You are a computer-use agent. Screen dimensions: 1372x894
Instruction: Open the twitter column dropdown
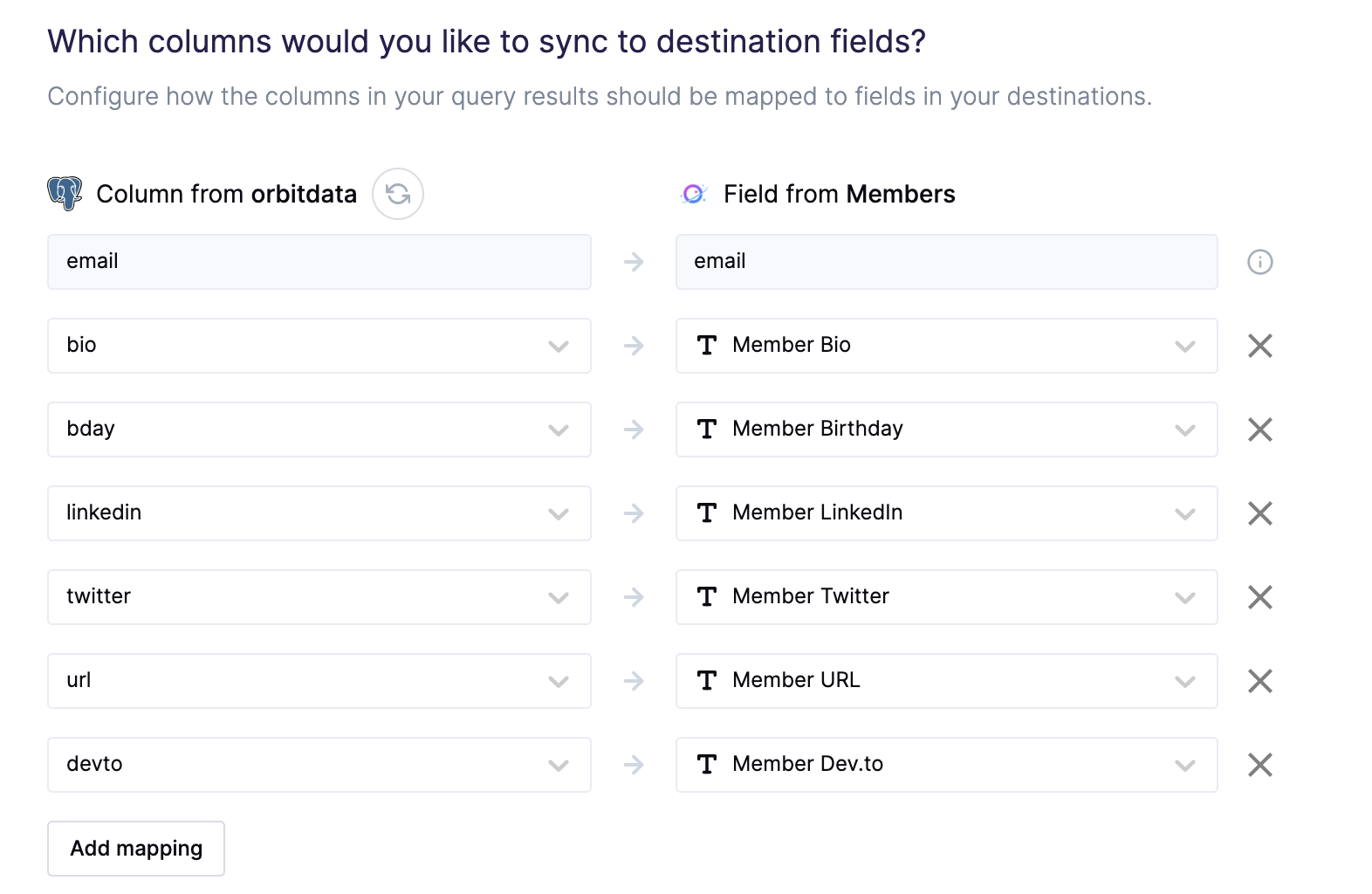tap(319, 597)
